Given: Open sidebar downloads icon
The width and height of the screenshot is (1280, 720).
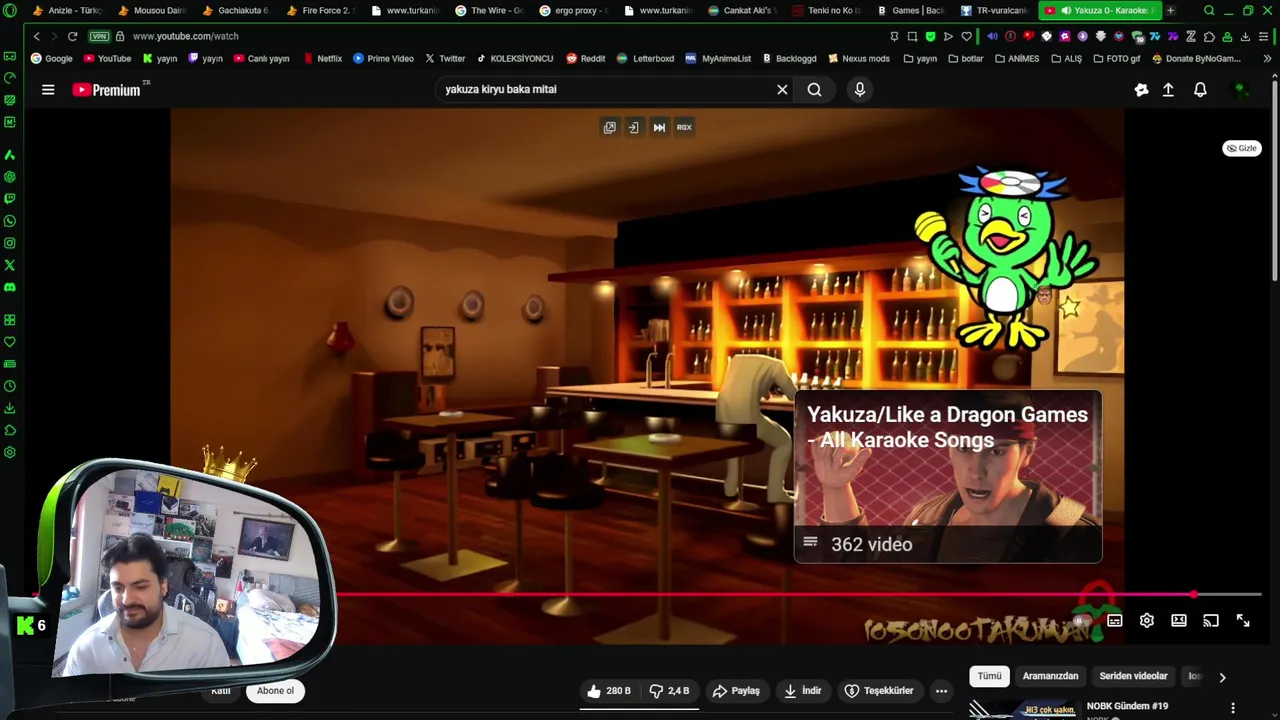Looking at the screenshot, I should point(10,408).
